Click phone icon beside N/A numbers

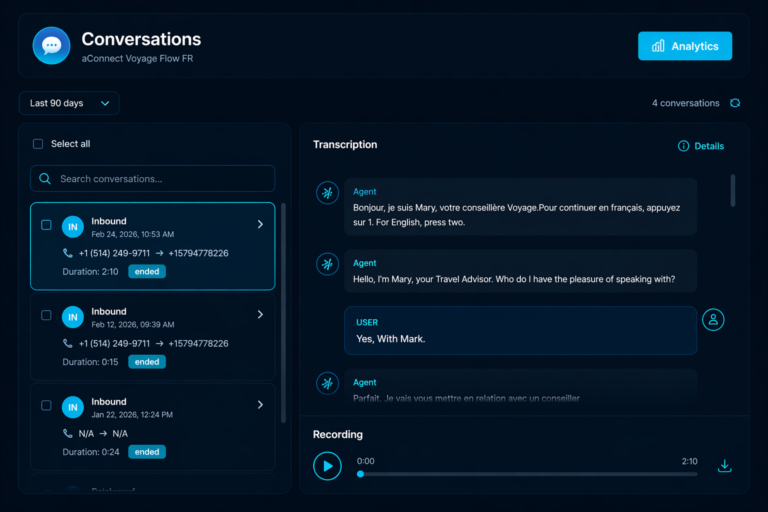68,433
